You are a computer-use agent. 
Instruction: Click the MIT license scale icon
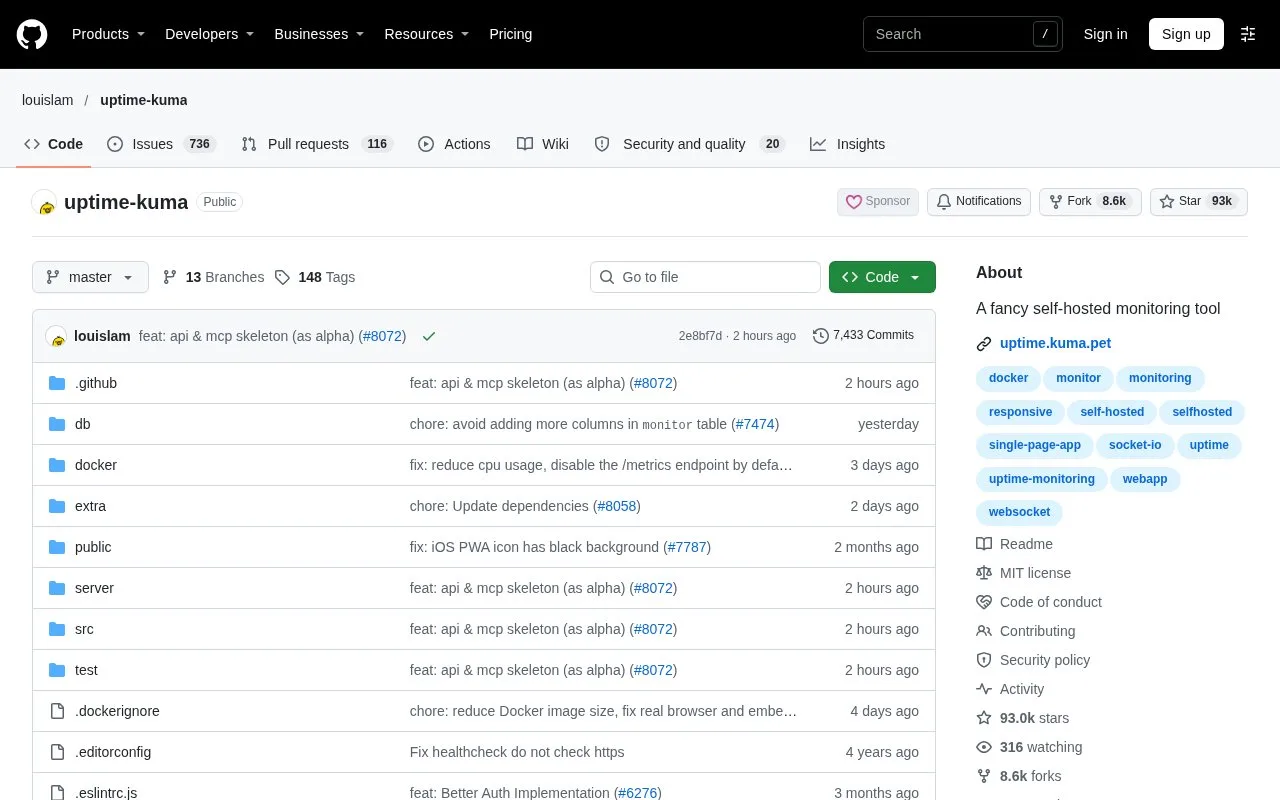click(984, 573)
